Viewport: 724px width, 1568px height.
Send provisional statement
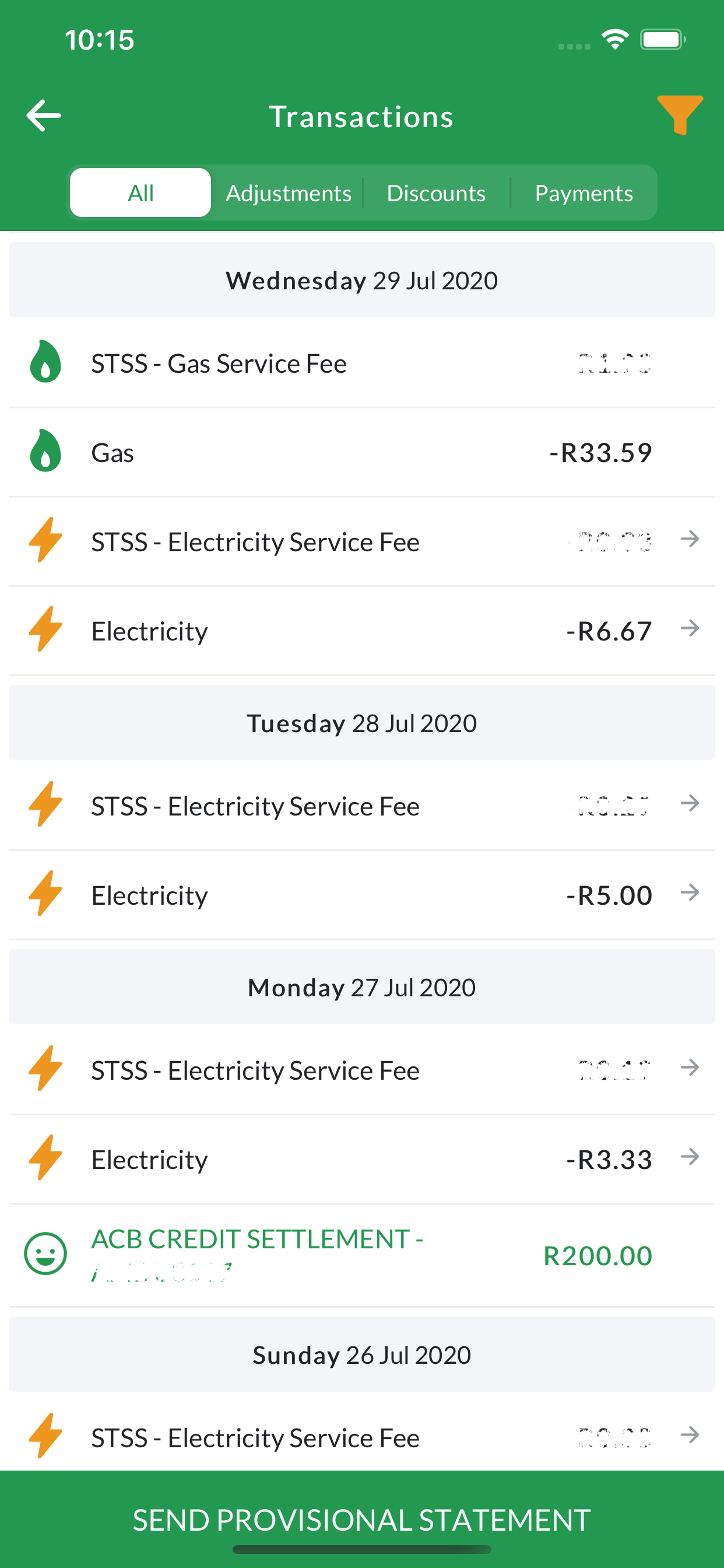click(362, 1520)
